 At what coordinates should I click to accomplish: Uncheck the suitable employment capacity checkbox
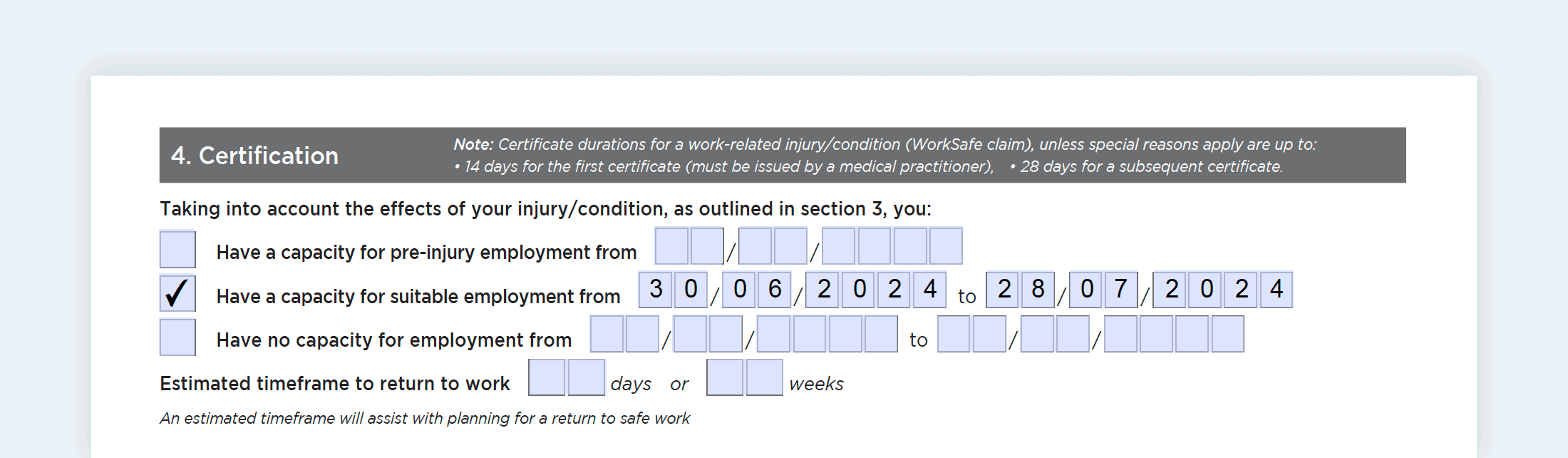(177, 293)
